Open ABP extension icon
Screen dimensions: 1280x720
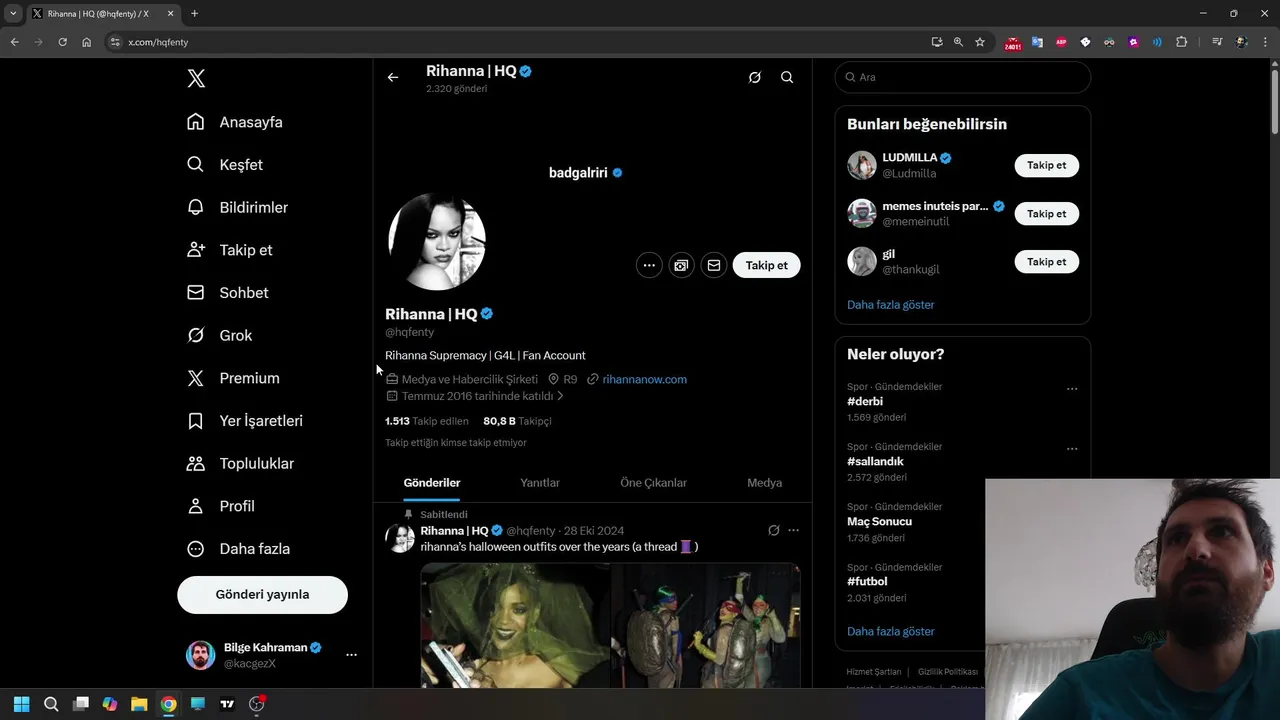click(1061, 42)
